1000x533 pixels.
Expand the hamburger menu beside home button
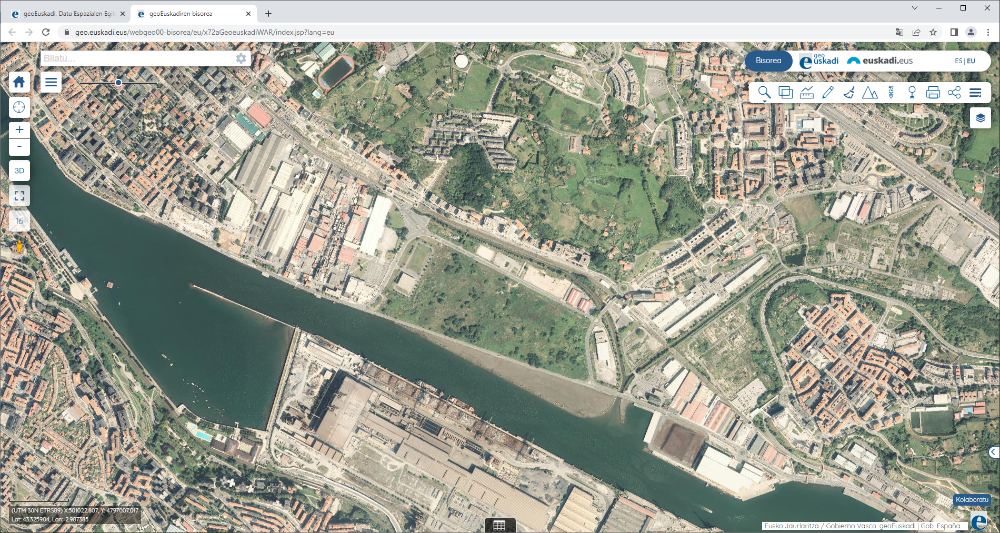click(x=51, y=82)
